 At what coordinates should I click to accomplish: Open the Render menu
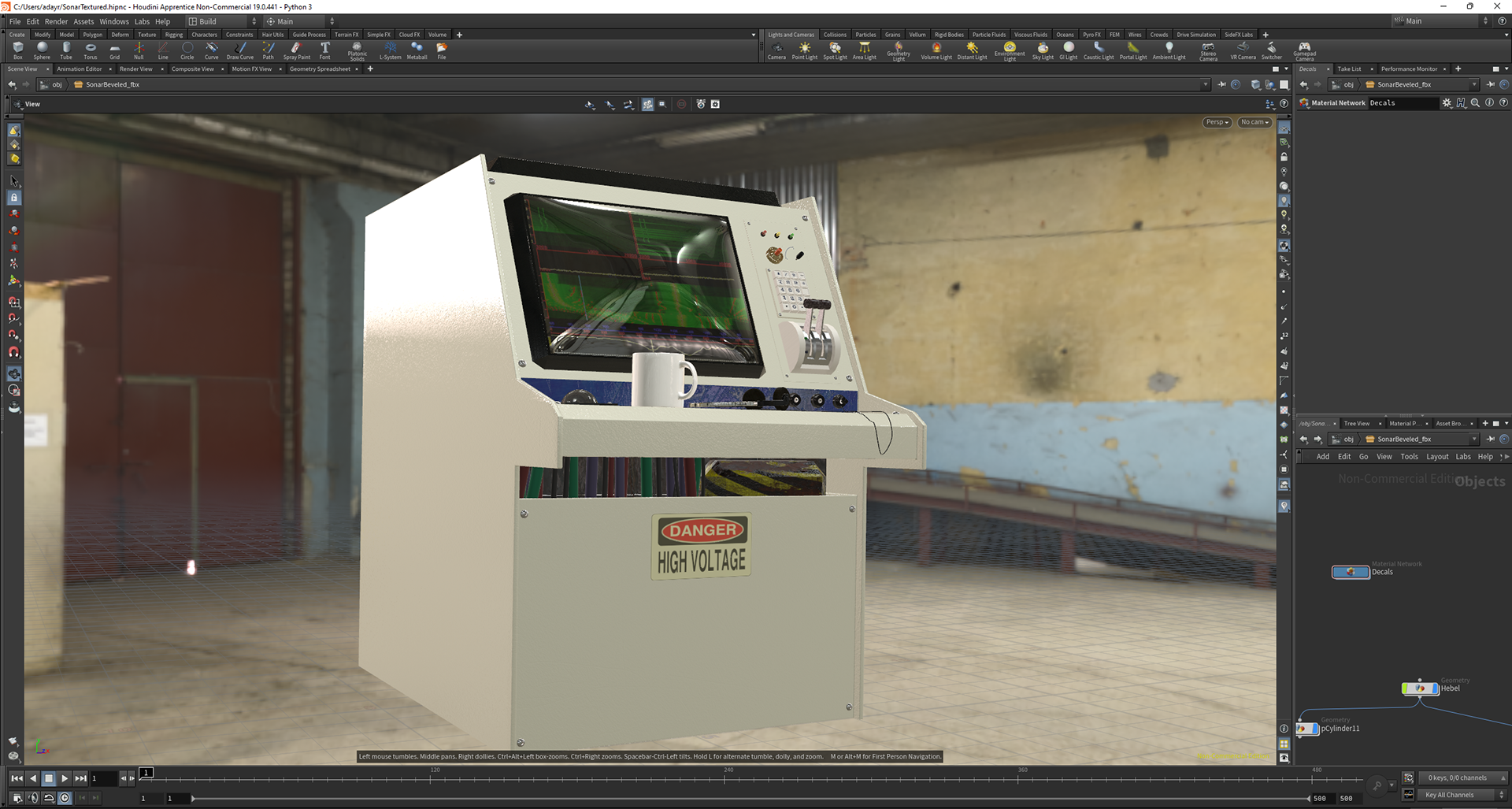coord(56,21)
